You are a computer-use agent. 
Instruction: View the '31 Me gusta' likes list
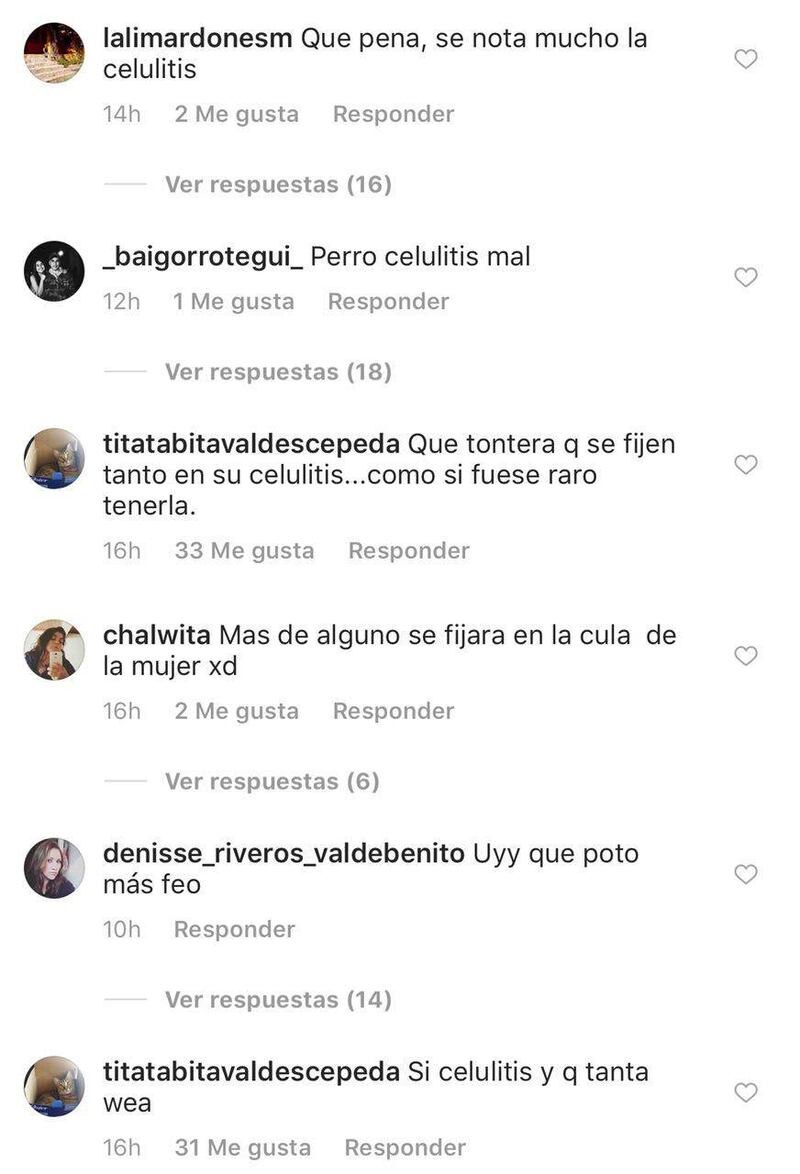pyautogui.click(x=242, y=1147)
